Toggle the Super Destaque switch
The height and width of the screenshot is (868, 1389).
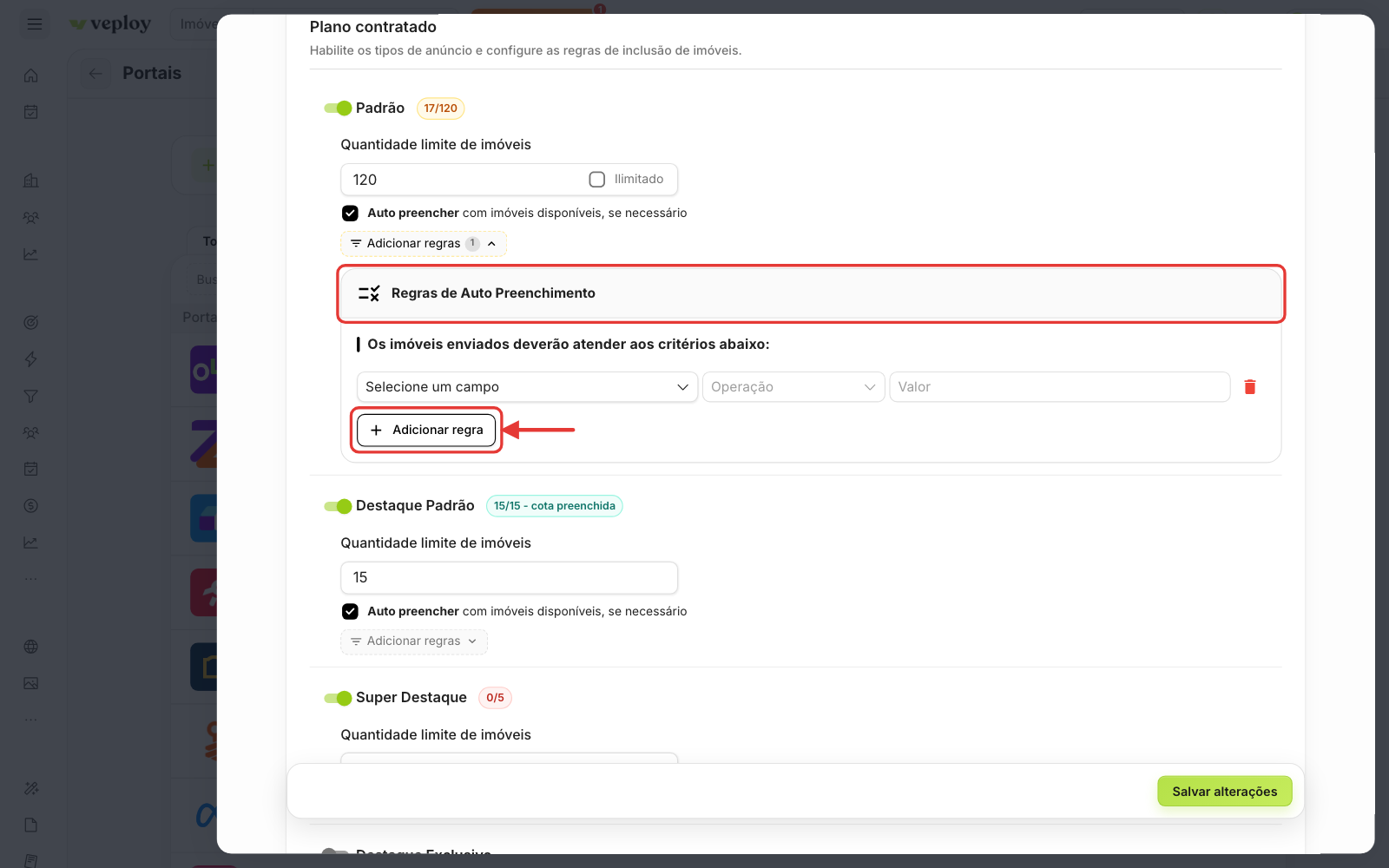(x=338, y=698)
